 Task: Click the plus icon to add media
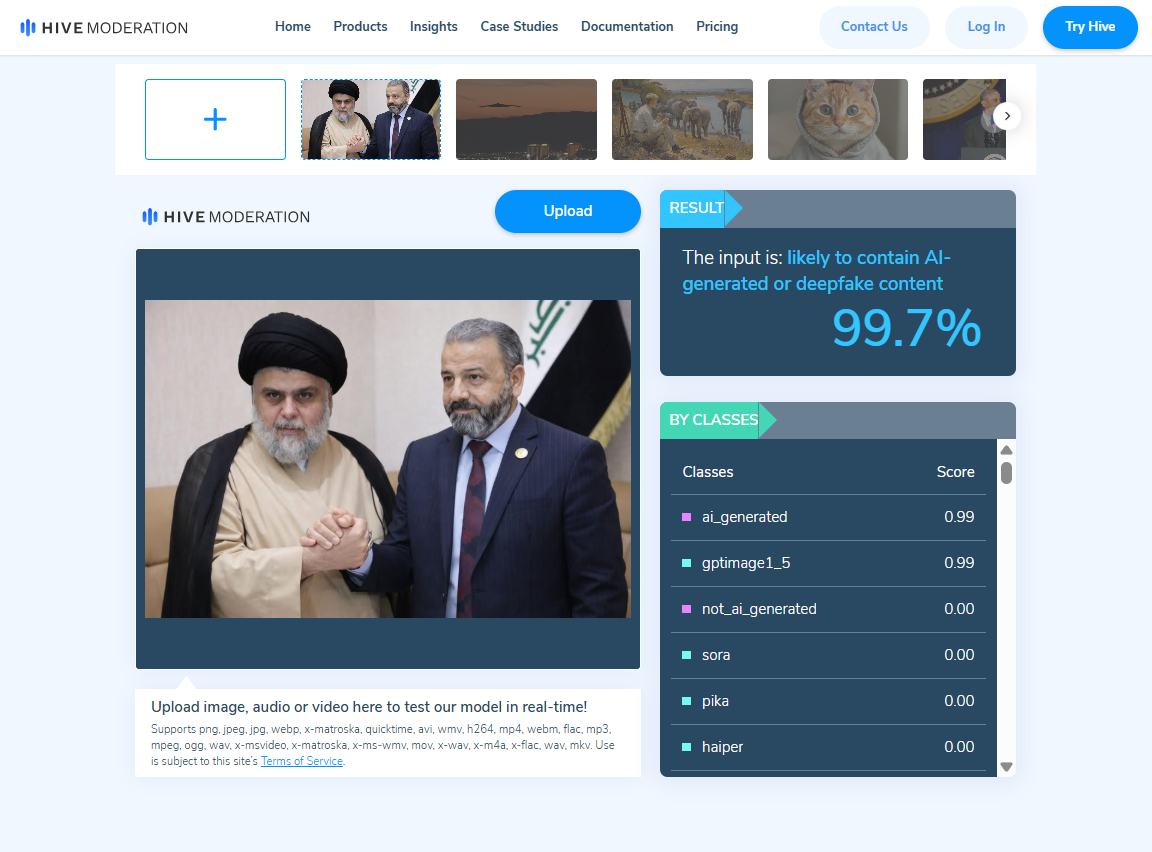coord(215,119)
